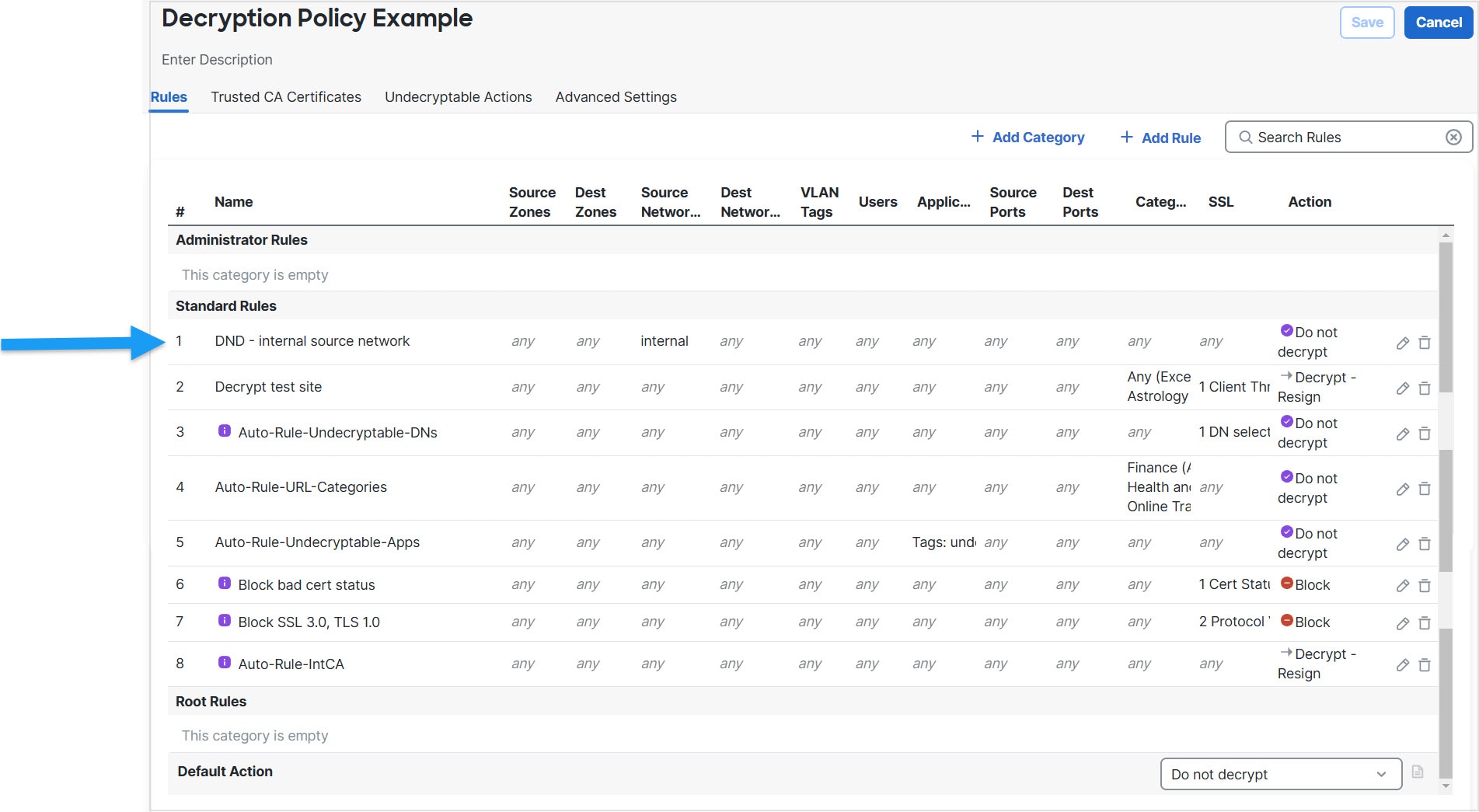Viewport: 1479px width, 812px height.
Task: Edit the Block bad cert status rule
Action: [x=1403, y=586]
